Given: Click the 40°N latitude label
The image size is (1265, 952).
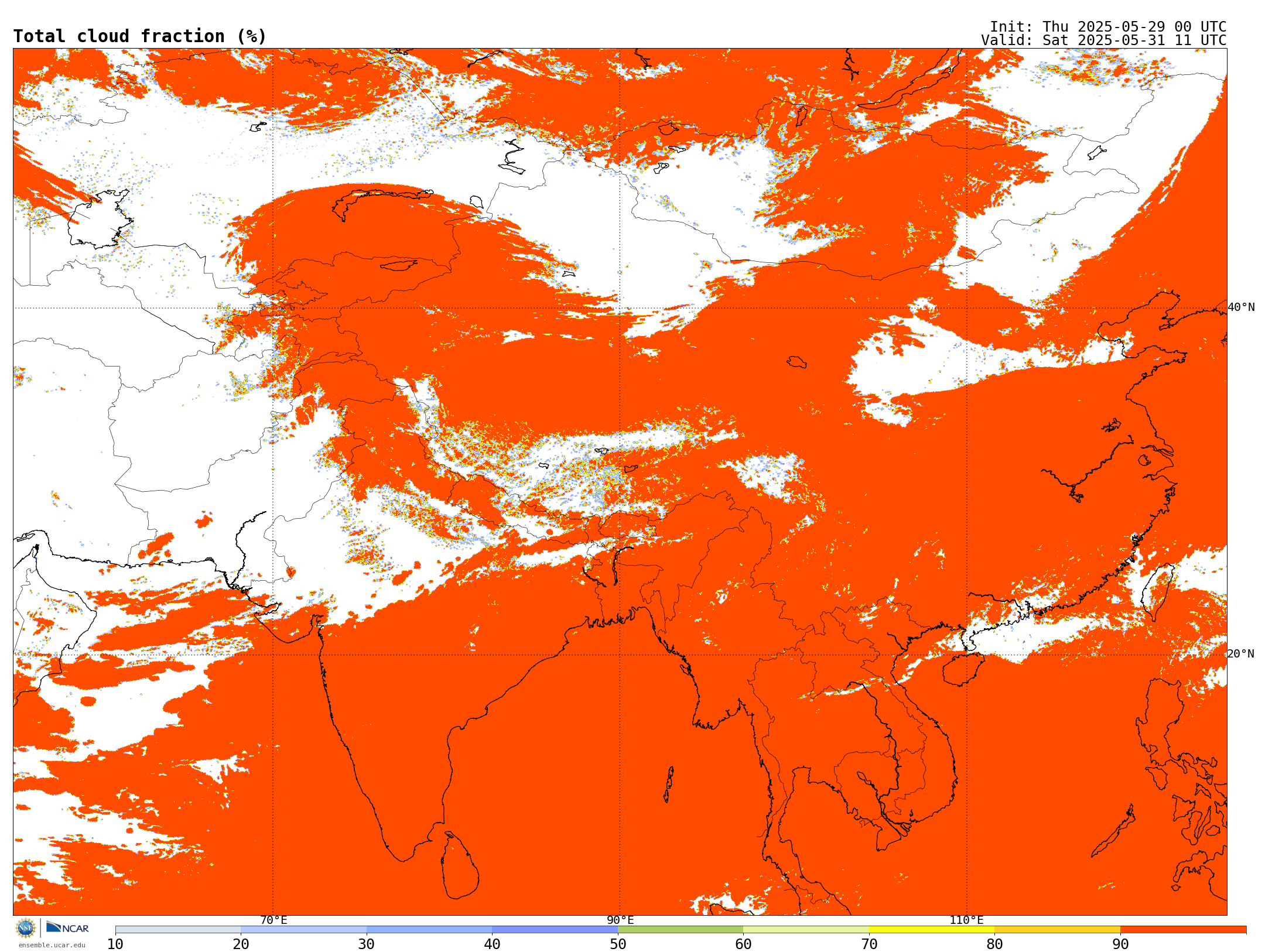Looking at the screenshot, I should pos(1241,307).
